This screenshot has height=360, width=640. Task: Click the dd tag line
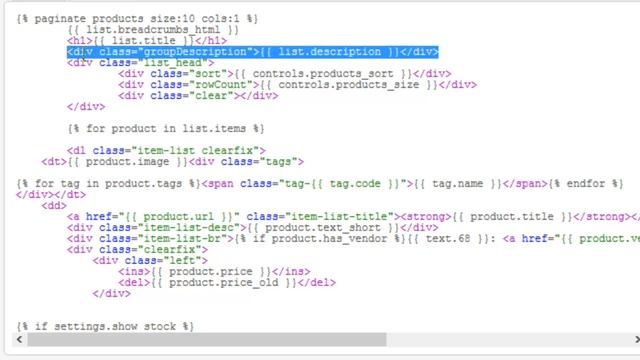[54, 206]
